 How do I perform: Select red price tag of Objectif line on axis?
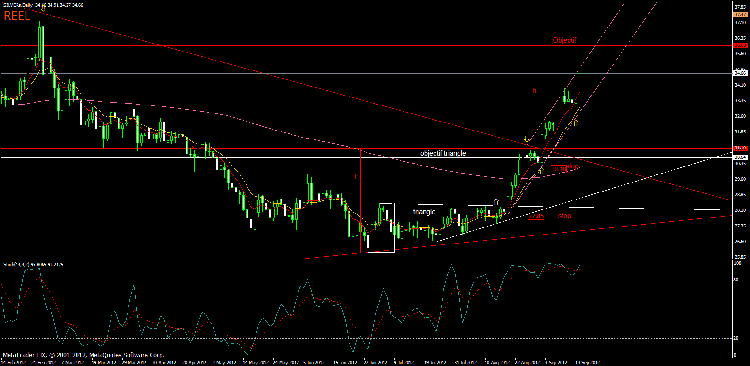[x=740, y=45]
